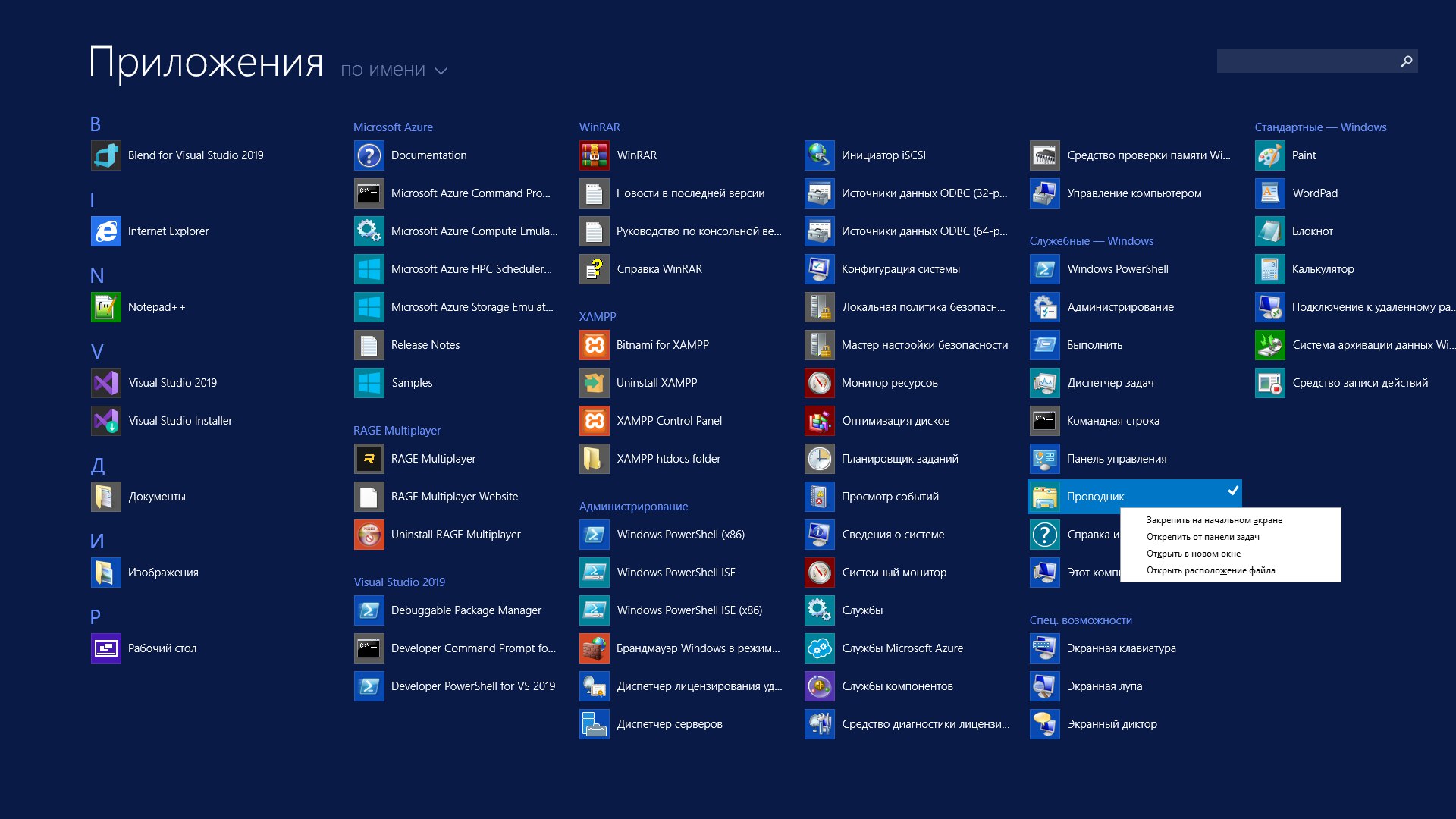Open WordPad icon
Screen dimensions: 1456x819
pos(1270,193)
